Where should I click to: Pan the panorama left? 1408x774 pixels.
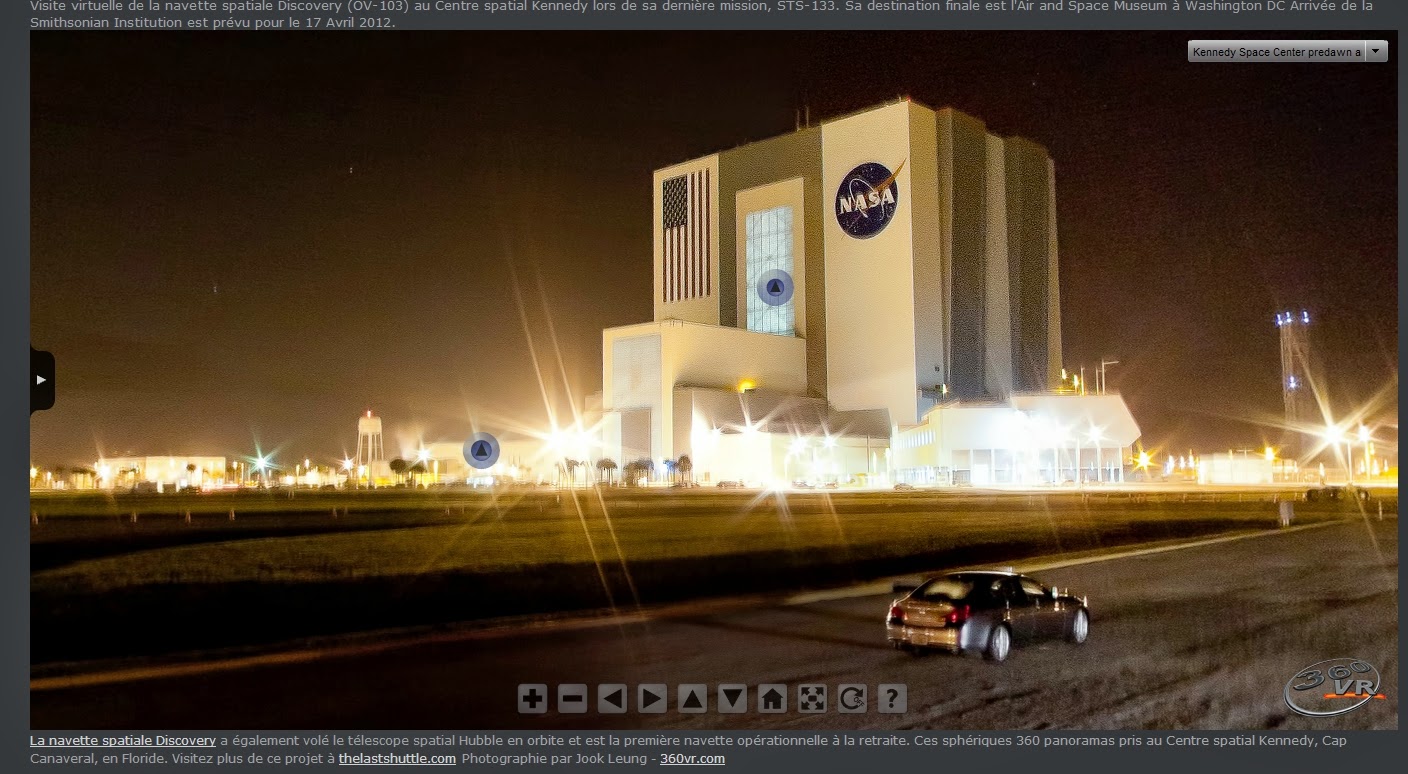tap(612, 698)
